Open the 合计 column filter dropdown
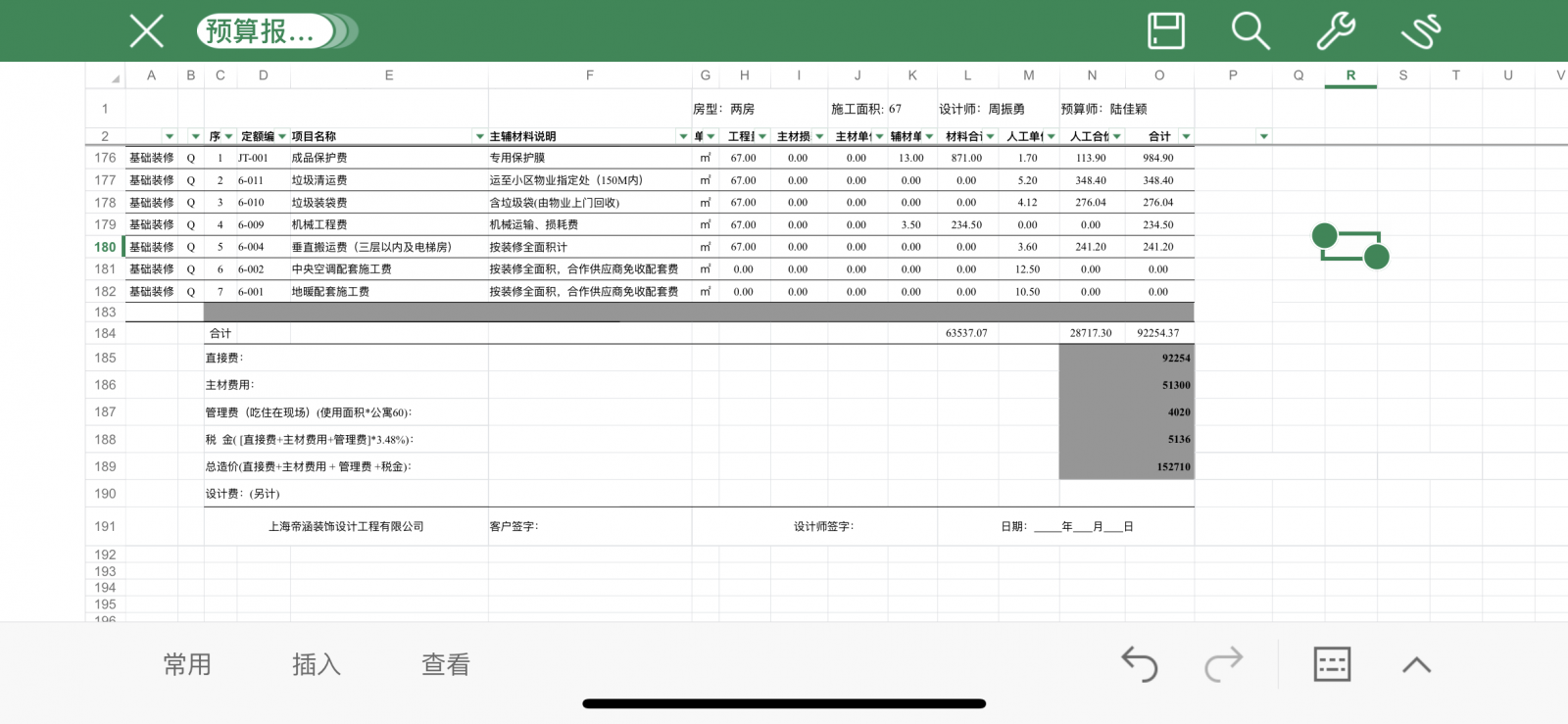 1186,136
